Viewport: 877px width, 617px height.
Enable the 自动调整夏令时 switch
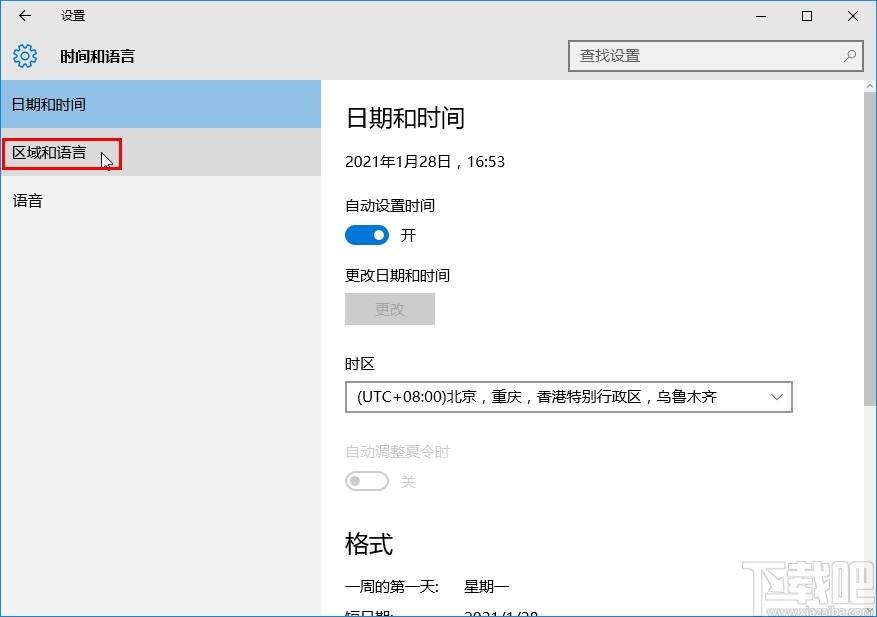(x=366, y=481)
